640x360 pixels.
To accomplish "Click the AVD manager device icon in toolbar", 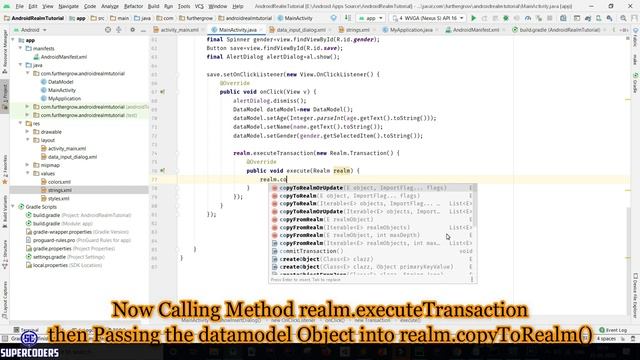I will pos(598,18).
